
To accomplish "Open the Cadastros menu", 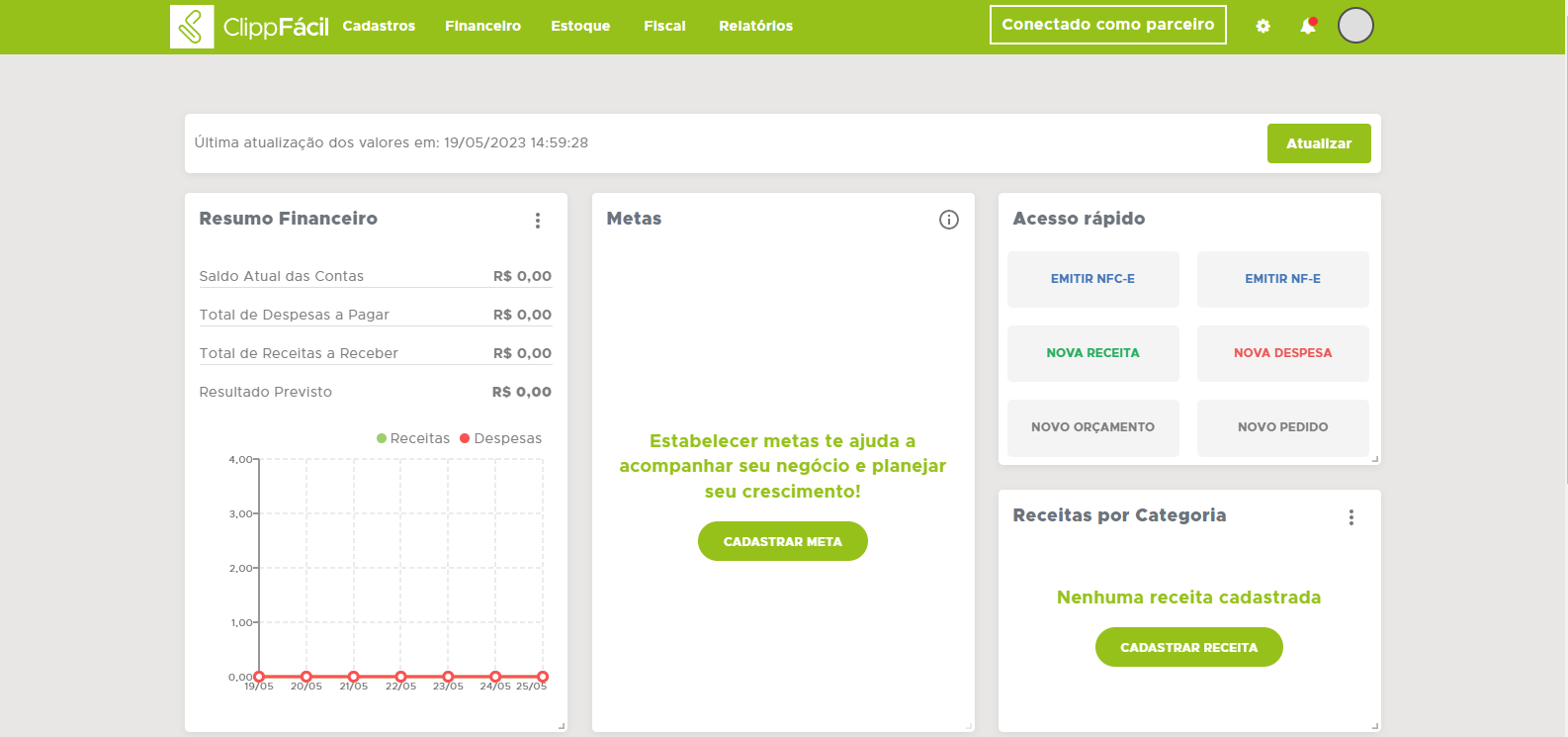I will pos(379,26).
